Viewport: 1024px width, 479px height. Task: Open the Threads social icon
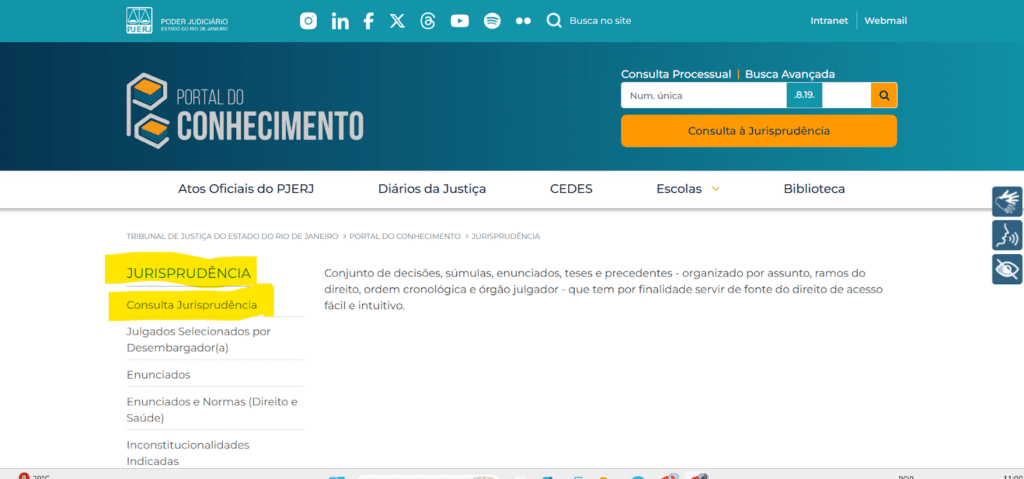pyautogui.click(x=428, y=21)
